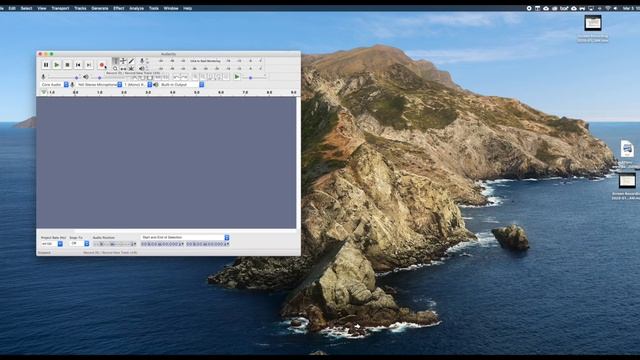Click the AirPlay display icon in menu bar
This screenshot has width=640, height=360.
click(591, 8)
